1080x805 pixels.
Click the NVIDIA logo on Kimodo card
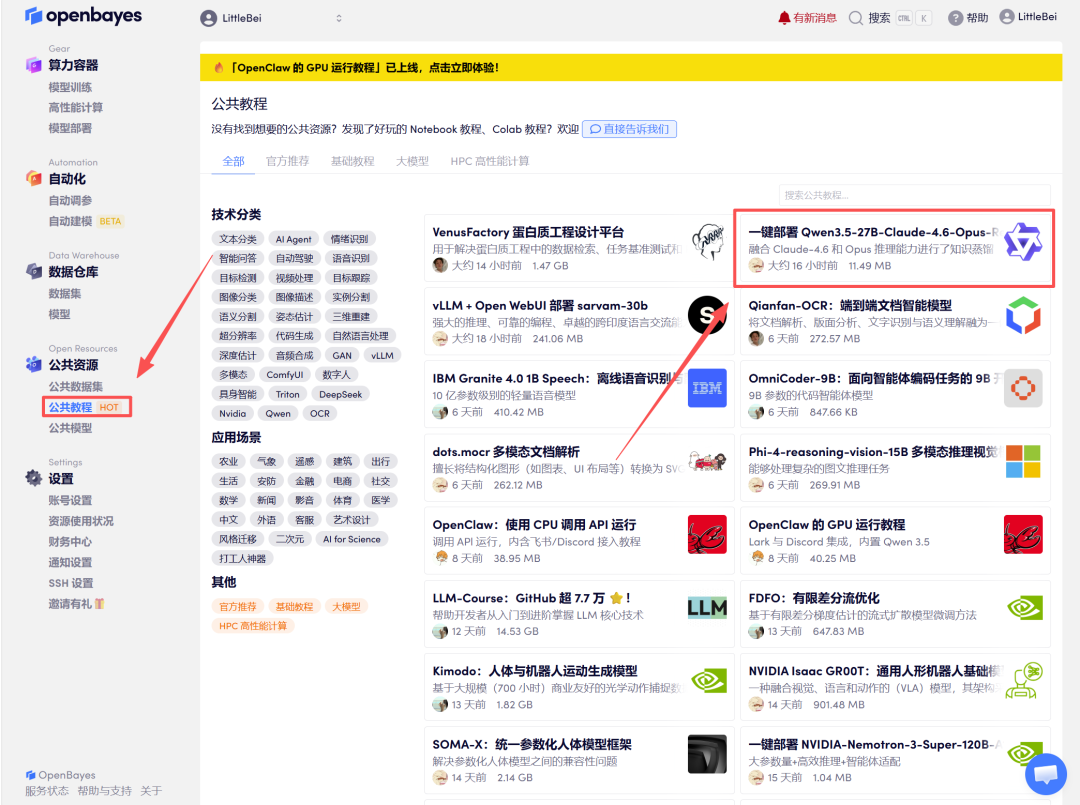pos(709,681)
